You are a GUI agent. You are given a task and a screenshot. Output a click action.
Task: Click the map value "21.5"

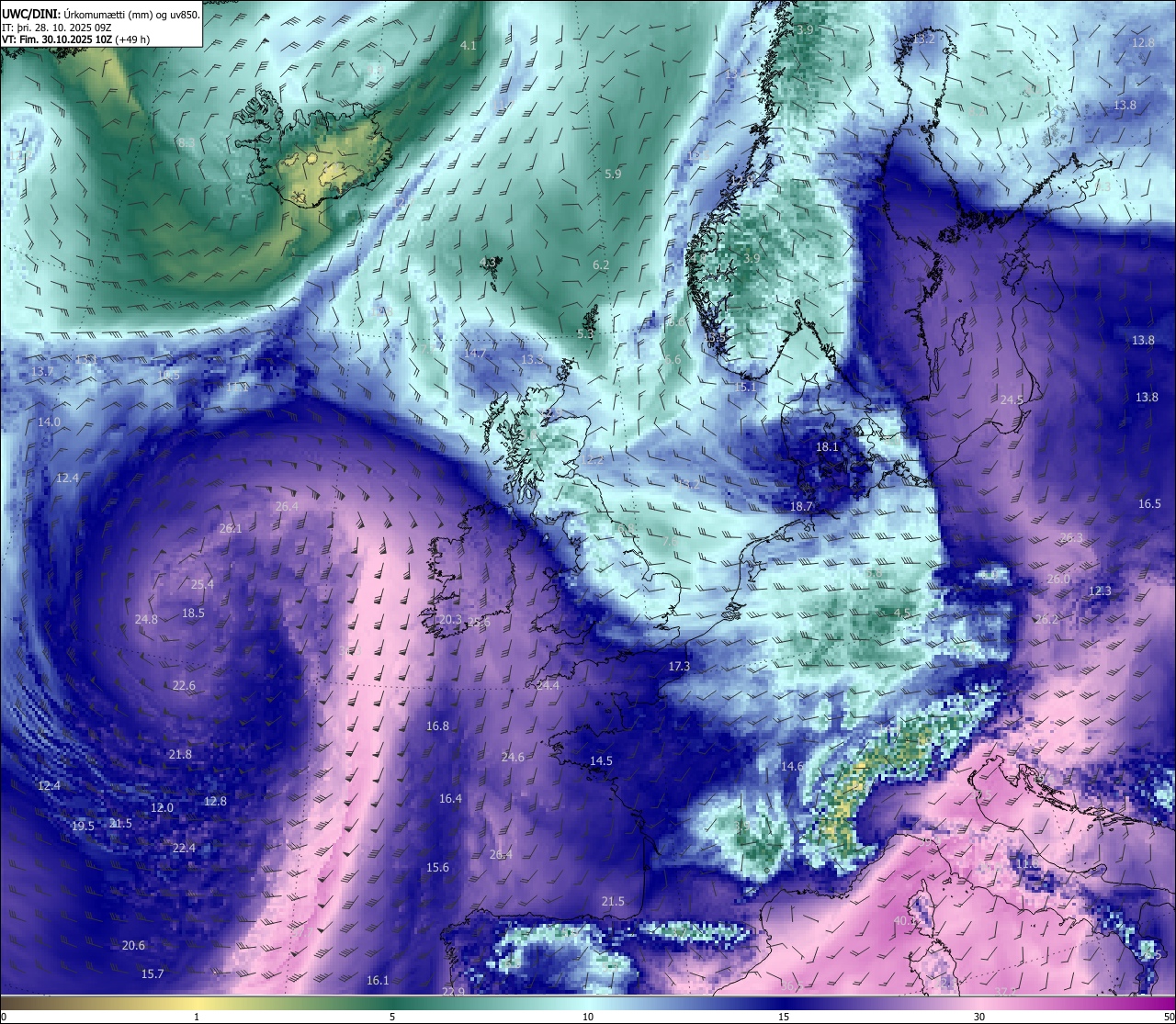point(613,902)
